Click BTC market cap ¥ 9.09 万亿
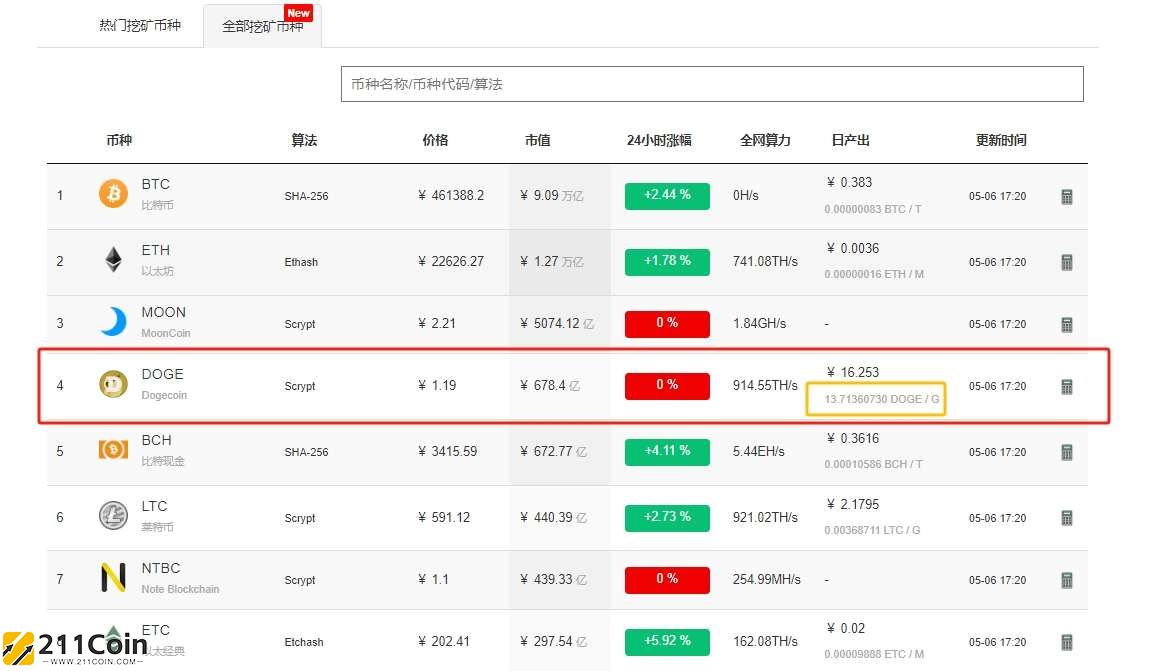Screen dimensions: 1170x671 coord(551,196)
